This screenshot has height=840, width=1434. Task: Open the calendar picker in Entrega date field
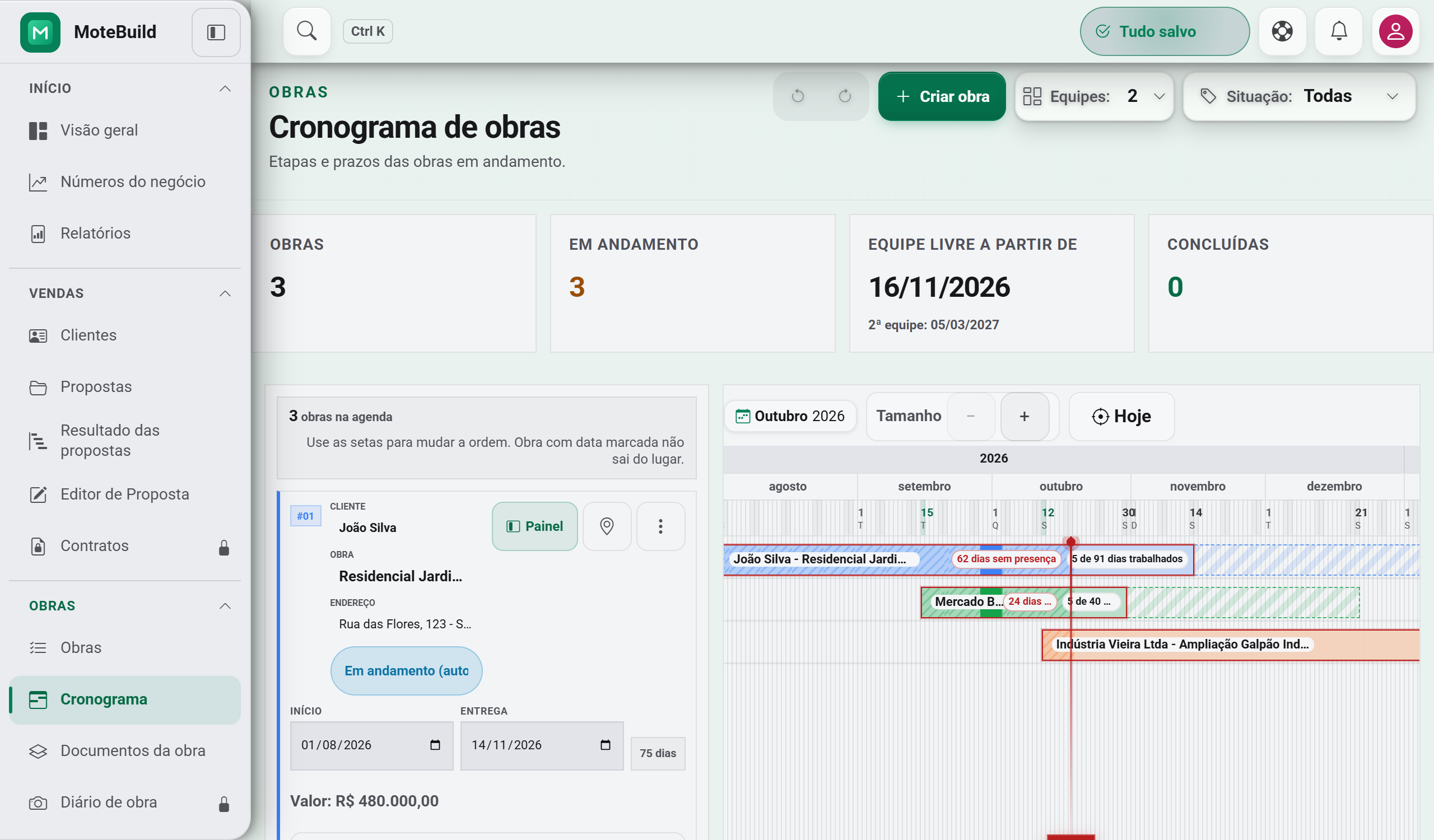pos(605,745)
